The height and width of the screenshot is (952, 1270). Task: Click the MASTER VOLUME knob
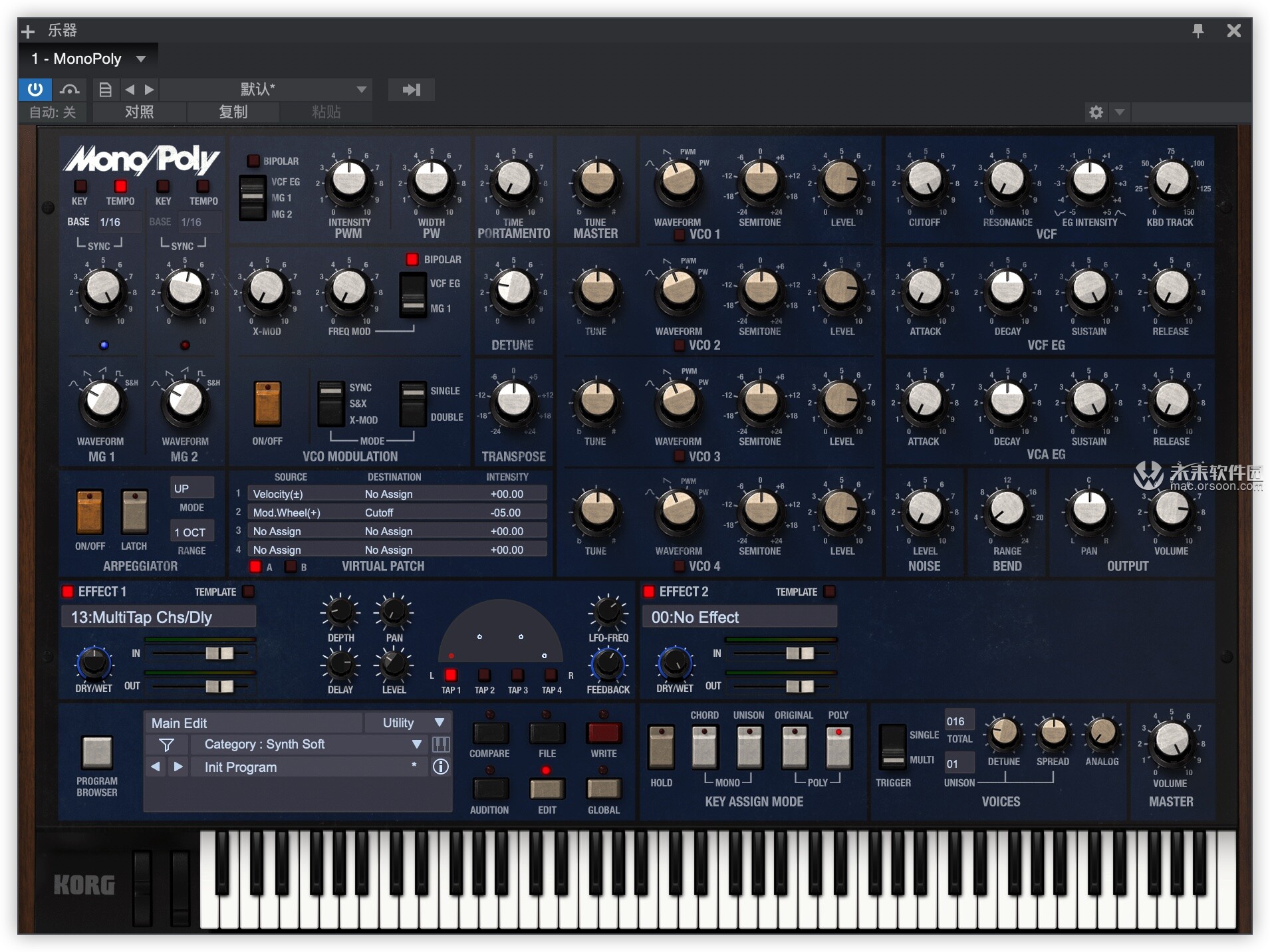pyautogui.click(x=1171, y=741)
